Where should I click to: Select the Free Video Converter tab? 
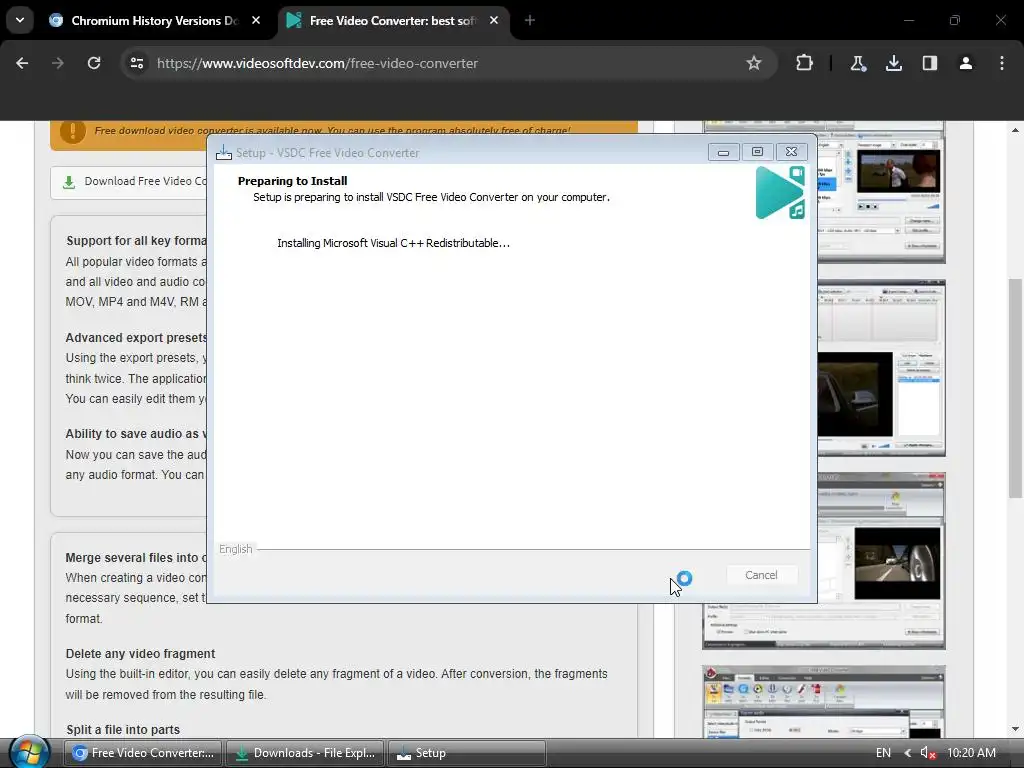coord(394,20)
